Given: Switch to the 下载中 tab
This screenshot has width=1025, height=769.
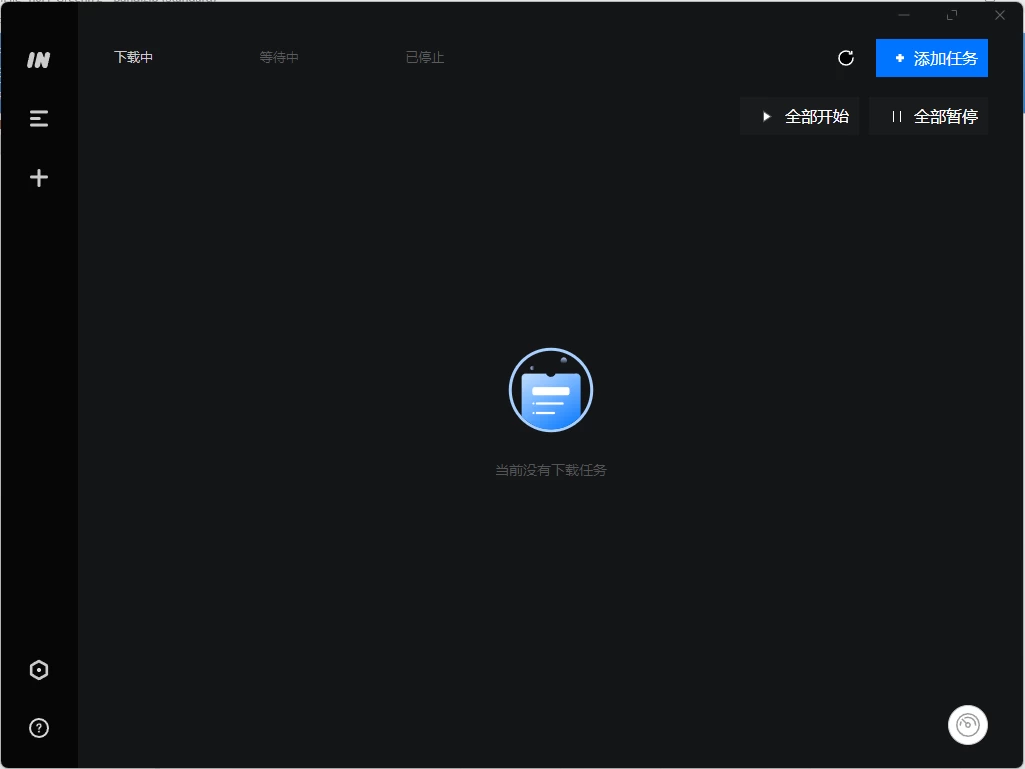Looking at the screenshot, I should pyautogui.click(x=133, y=57).
